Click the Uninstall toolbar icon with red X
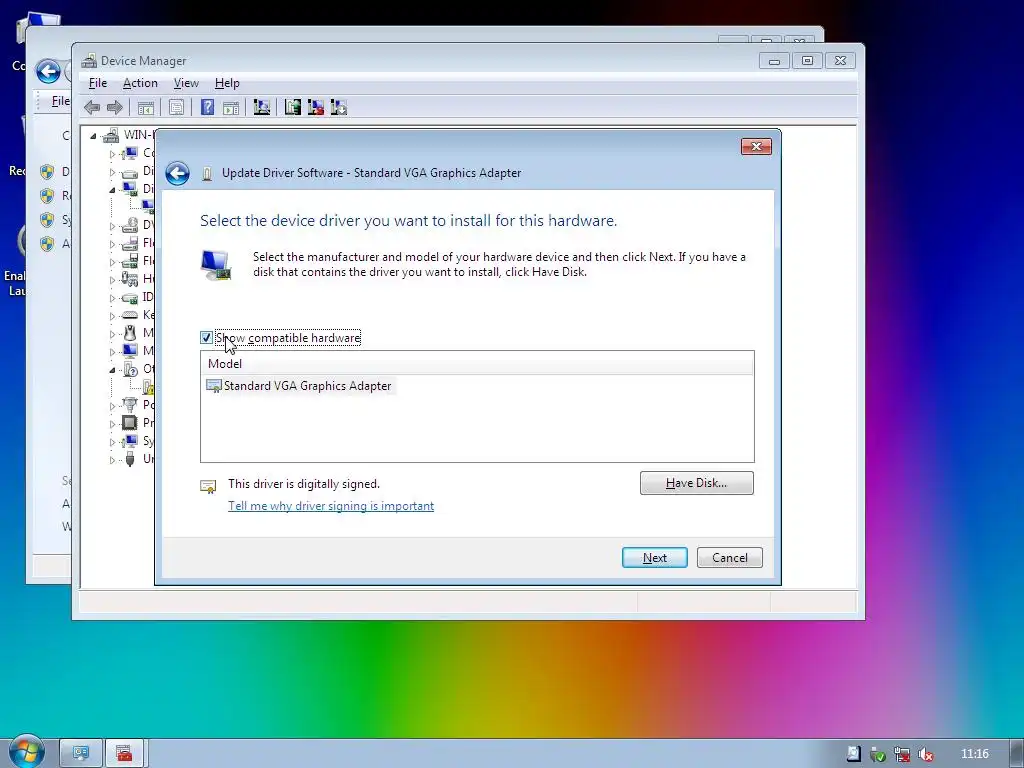This screenshot has height=768, width=1024. [315, 107]
